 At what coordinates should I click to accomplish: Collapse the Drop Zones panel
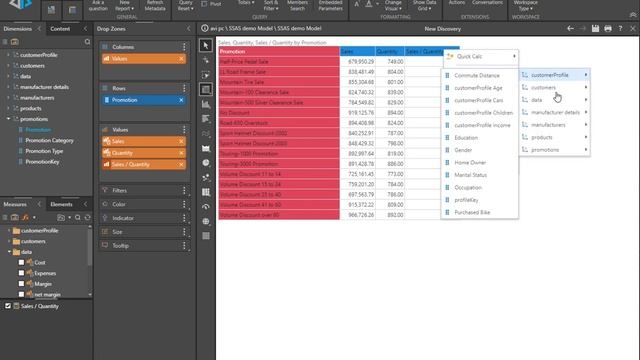point(189,29)
